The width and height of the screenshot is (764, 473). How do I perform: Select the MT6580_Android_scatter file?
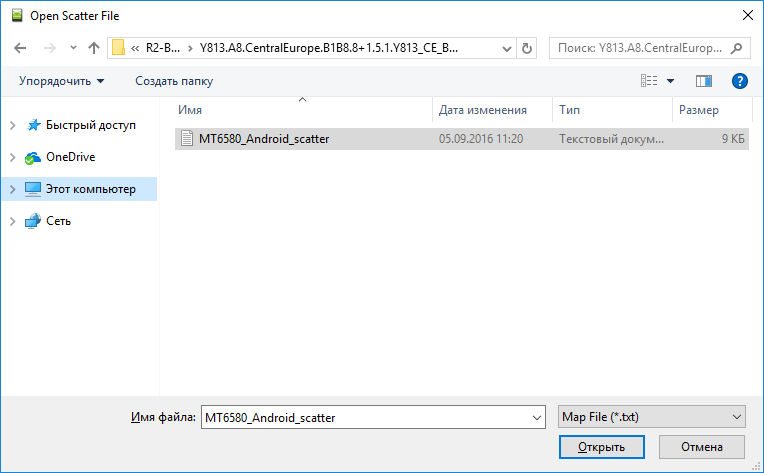tap(263, 140)
